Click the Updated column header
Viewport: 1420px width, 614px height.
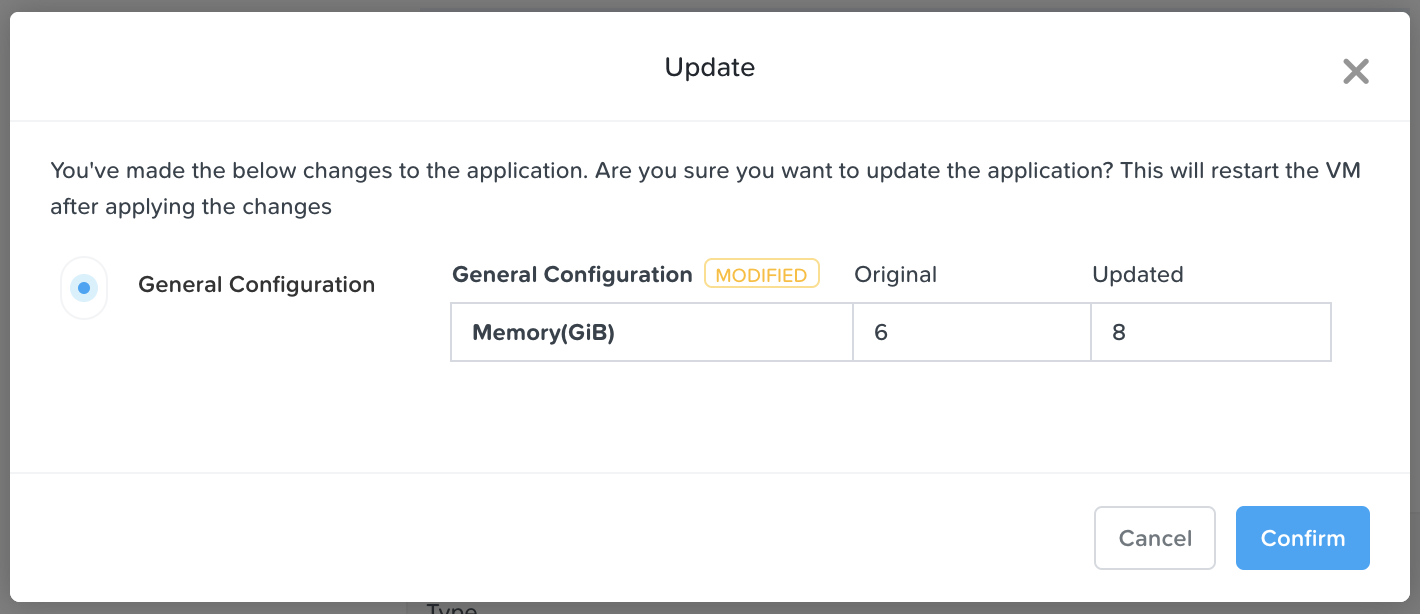[1137, 274]
